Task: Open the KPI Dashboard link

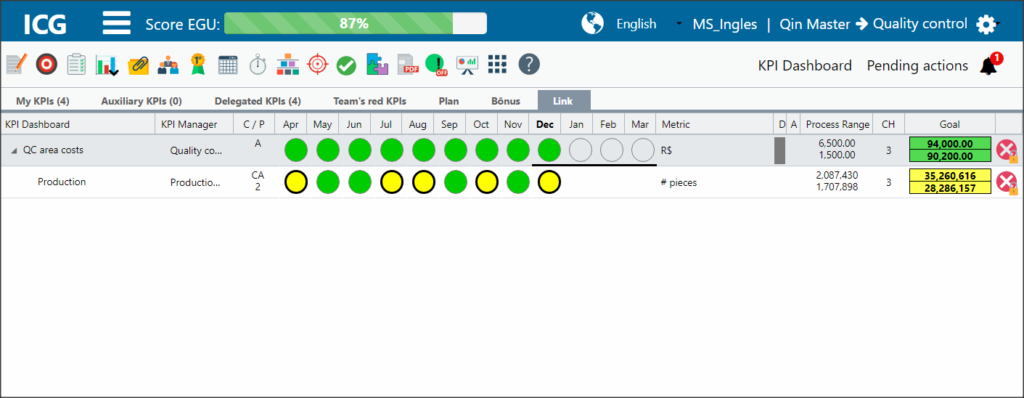Action: pyautogui.click(x=805, y=65)
